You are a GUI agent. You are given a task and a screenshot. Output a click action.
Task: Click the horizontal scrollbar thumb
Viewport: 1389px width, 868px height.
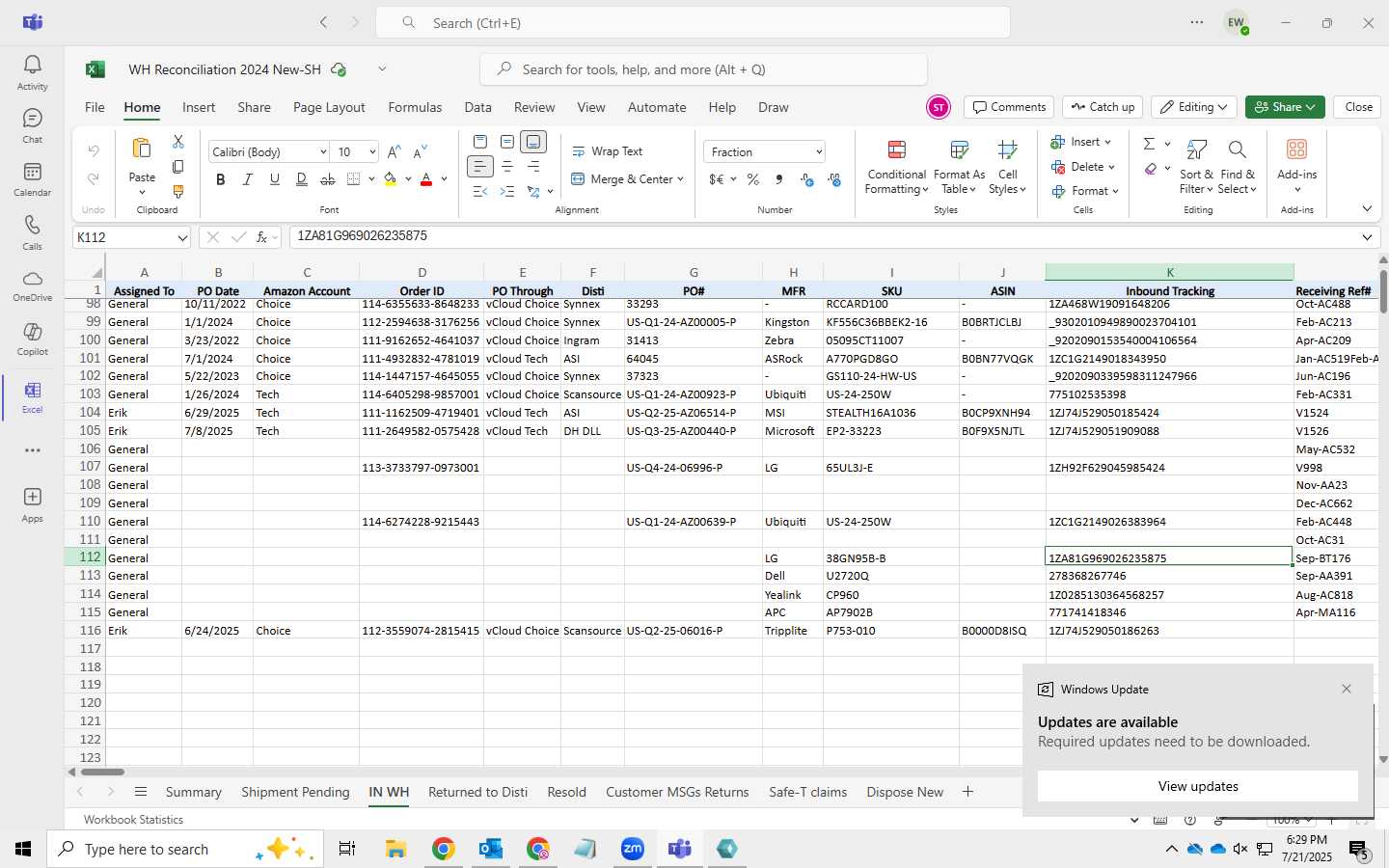click(x=102, y=772)
